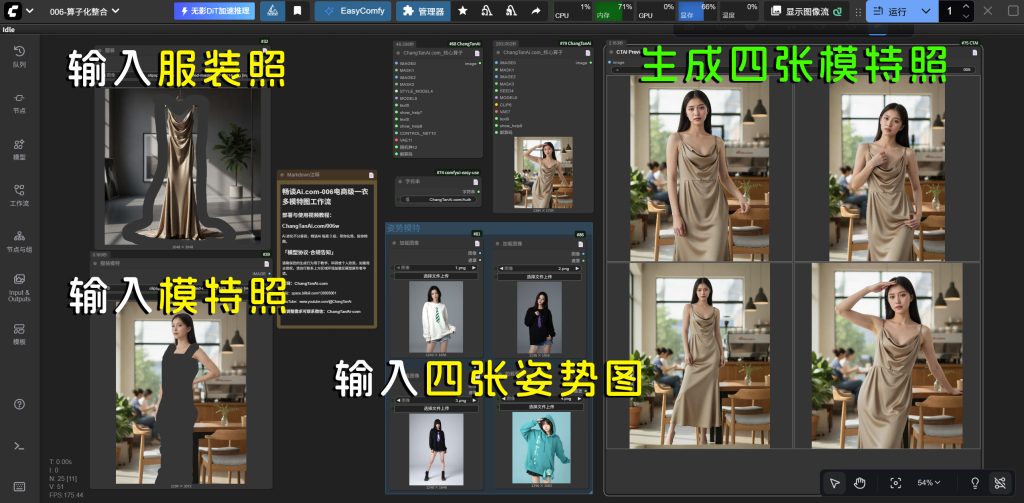Open the 节点 library sidebar panel
1024x503 pixels.
19,103
